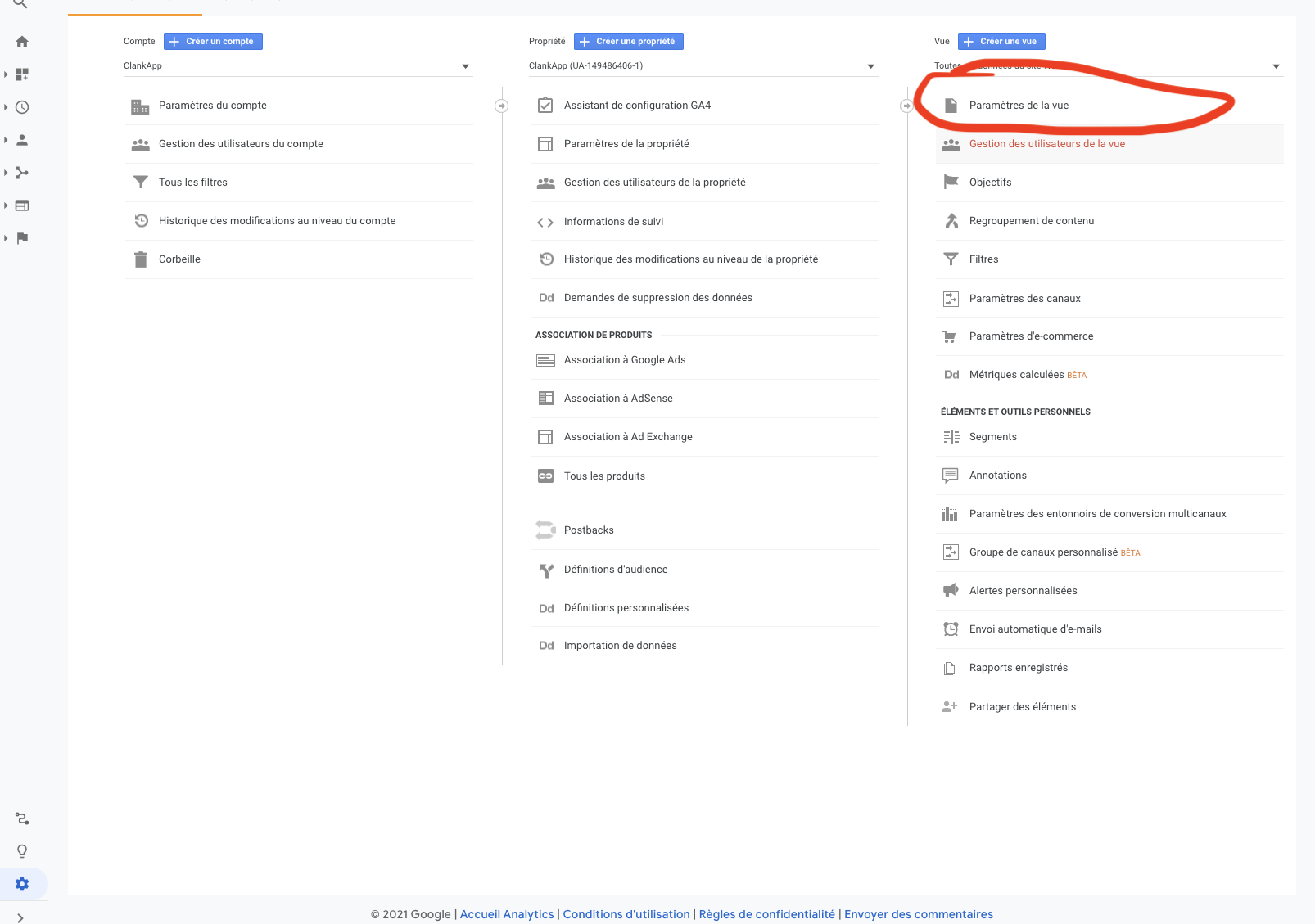
Task: Open Association à Google Ads
Action: pyautogui.click(x=625, y=360)
